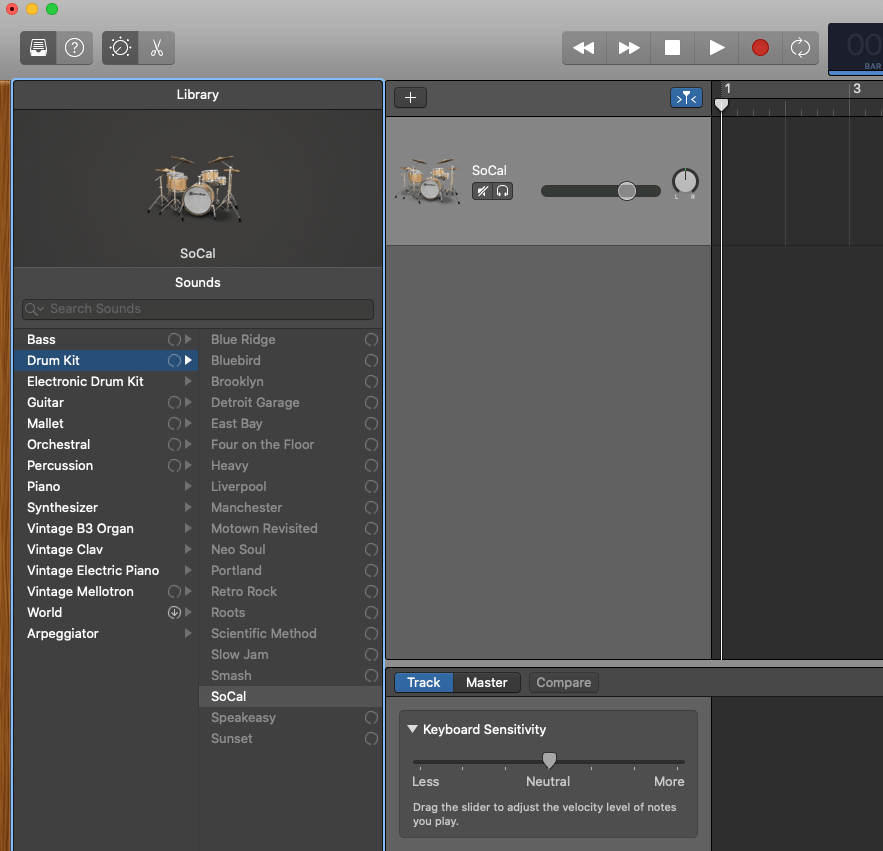
Task: Click the download icon next to Heavy
Action: [371, 465]
